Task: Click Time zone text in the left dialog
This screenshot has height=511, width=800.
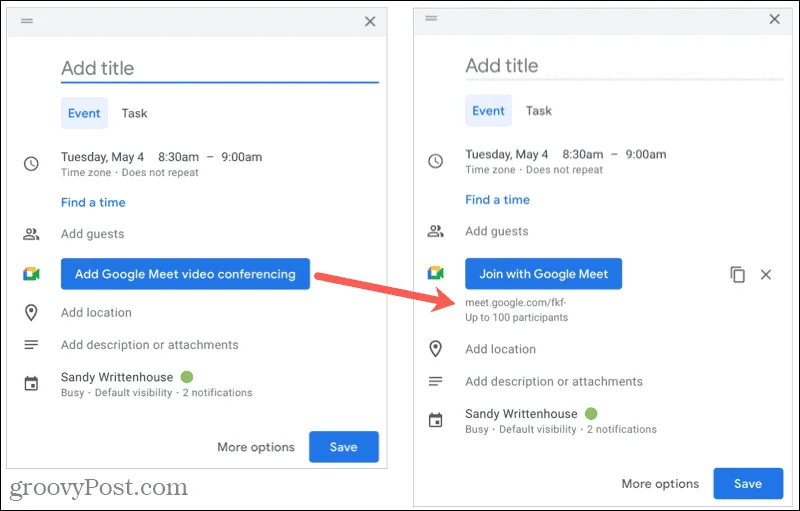Action: click(x=86, y=172)
